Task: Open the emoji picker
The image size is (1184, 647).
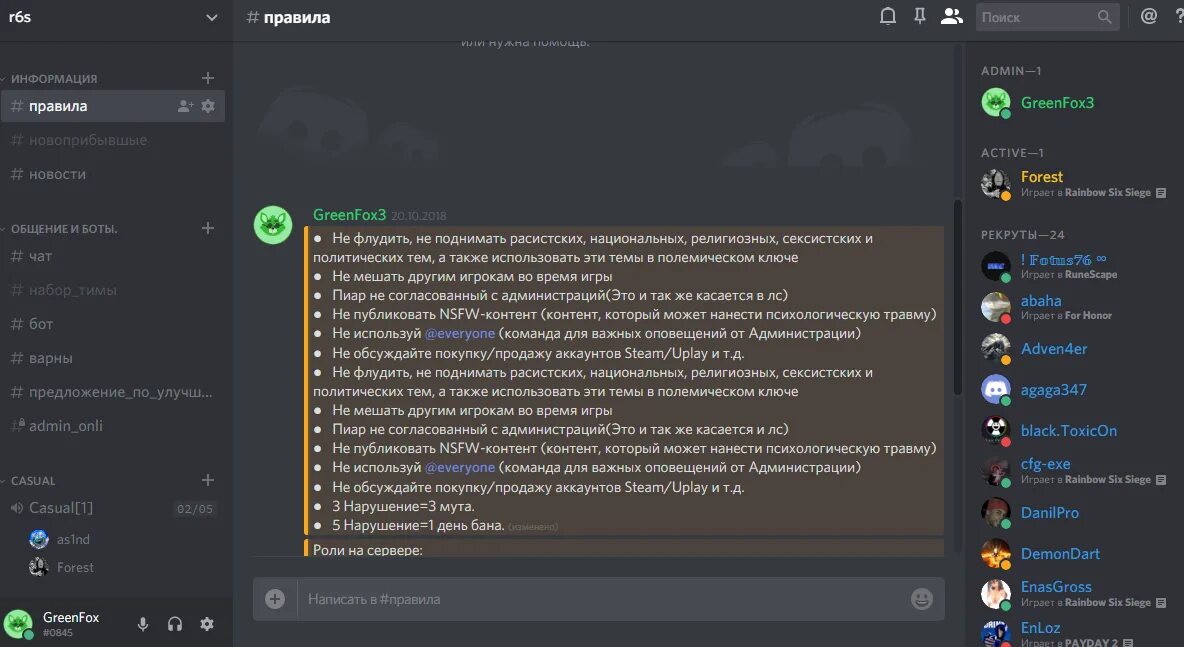Action: point(921,599)
